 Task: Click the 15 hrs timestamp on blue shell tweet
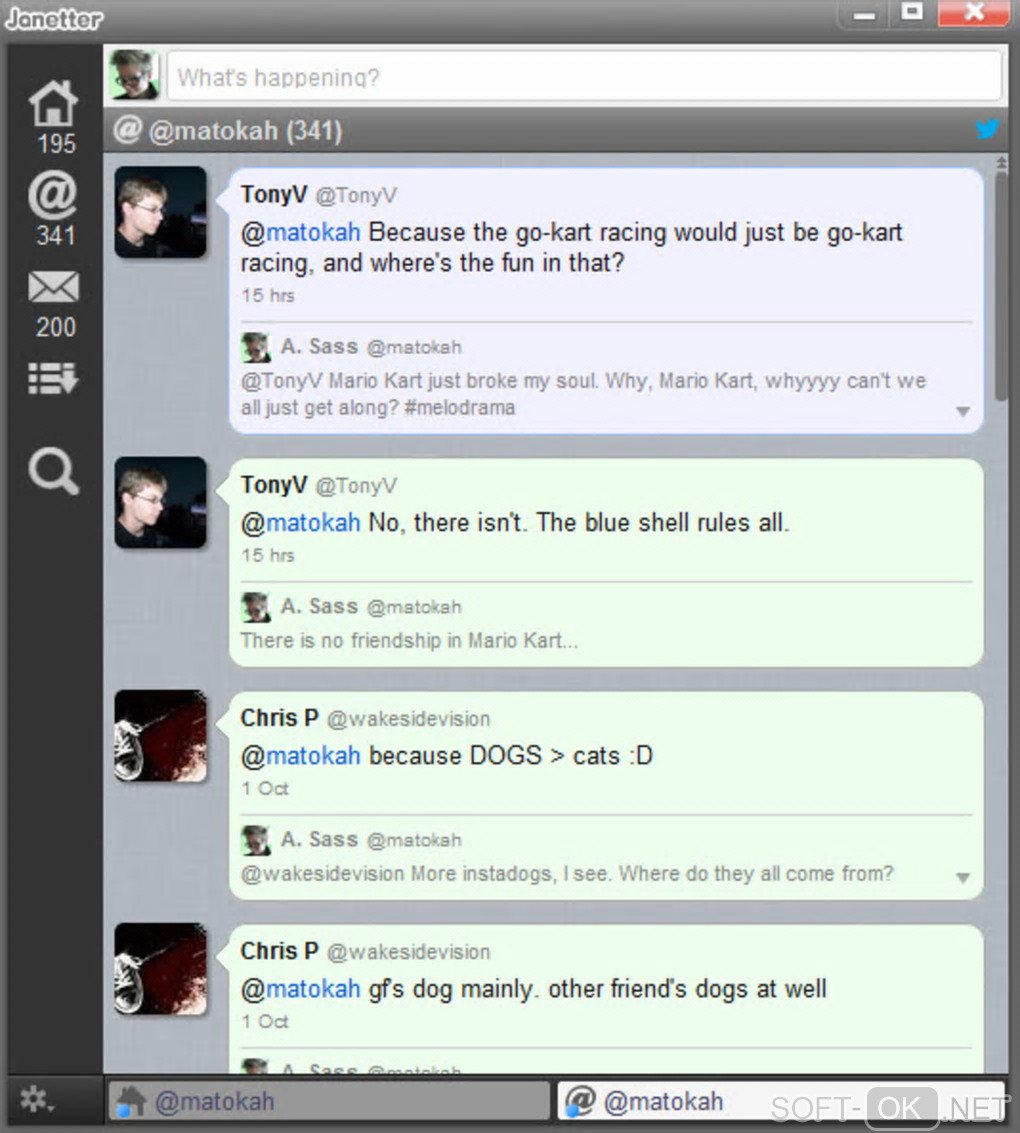268,556
